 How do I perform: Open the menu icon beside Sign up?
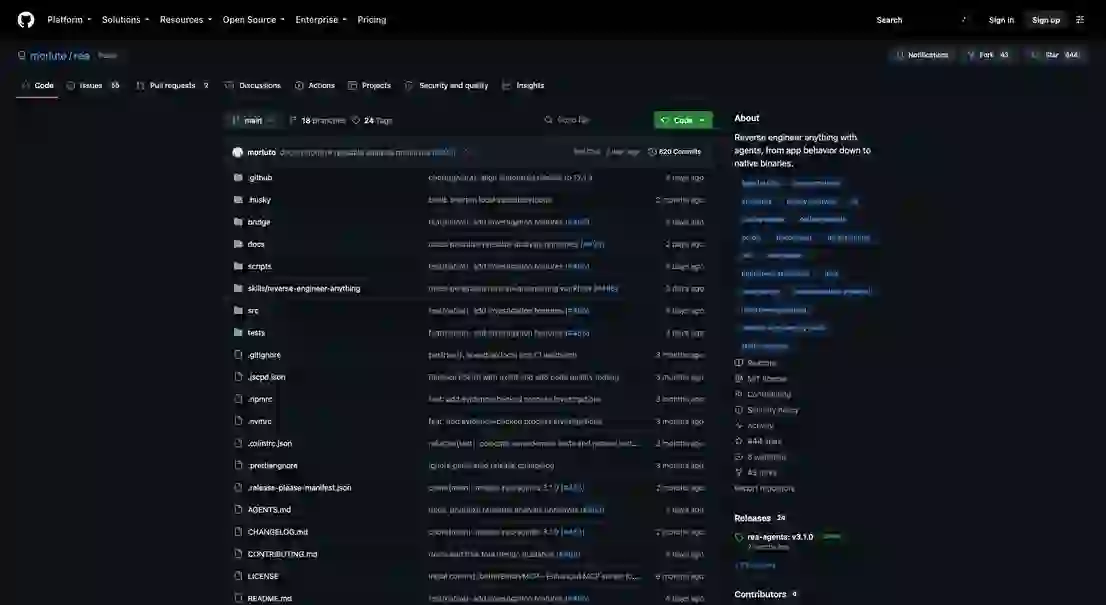click(x=1080, y=20)
